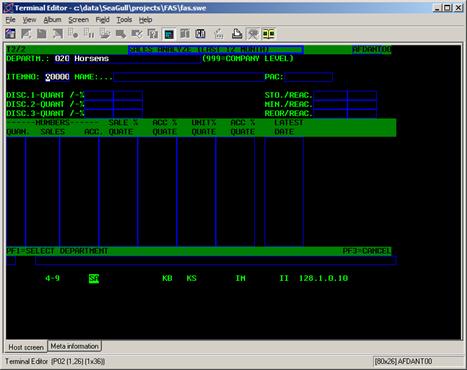Click the 'PF1=SELECT DEPARTMENT' text
The height and width of the screenshot is (370, 467).
[57, 251]
